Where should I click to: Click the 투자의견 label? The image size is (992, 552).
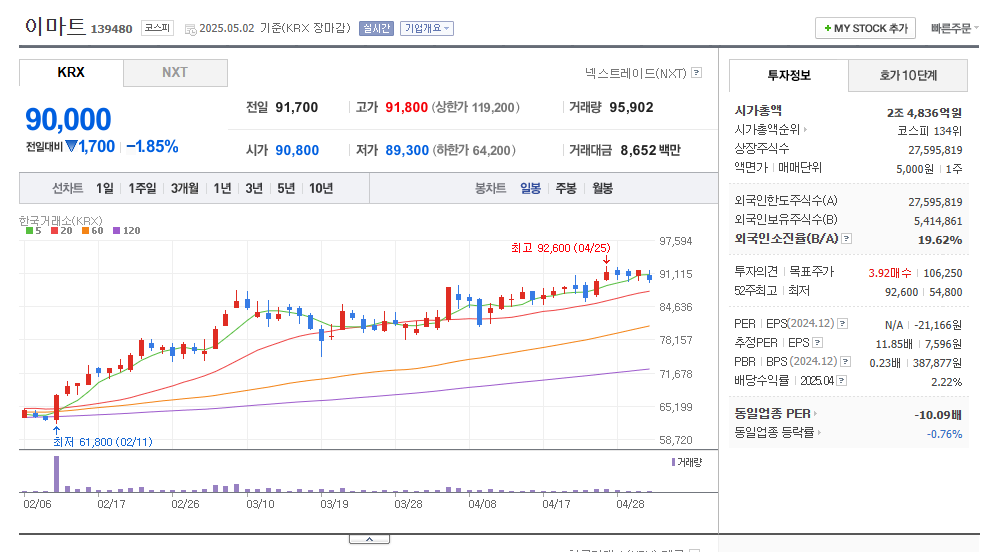(x=755, y=272)
